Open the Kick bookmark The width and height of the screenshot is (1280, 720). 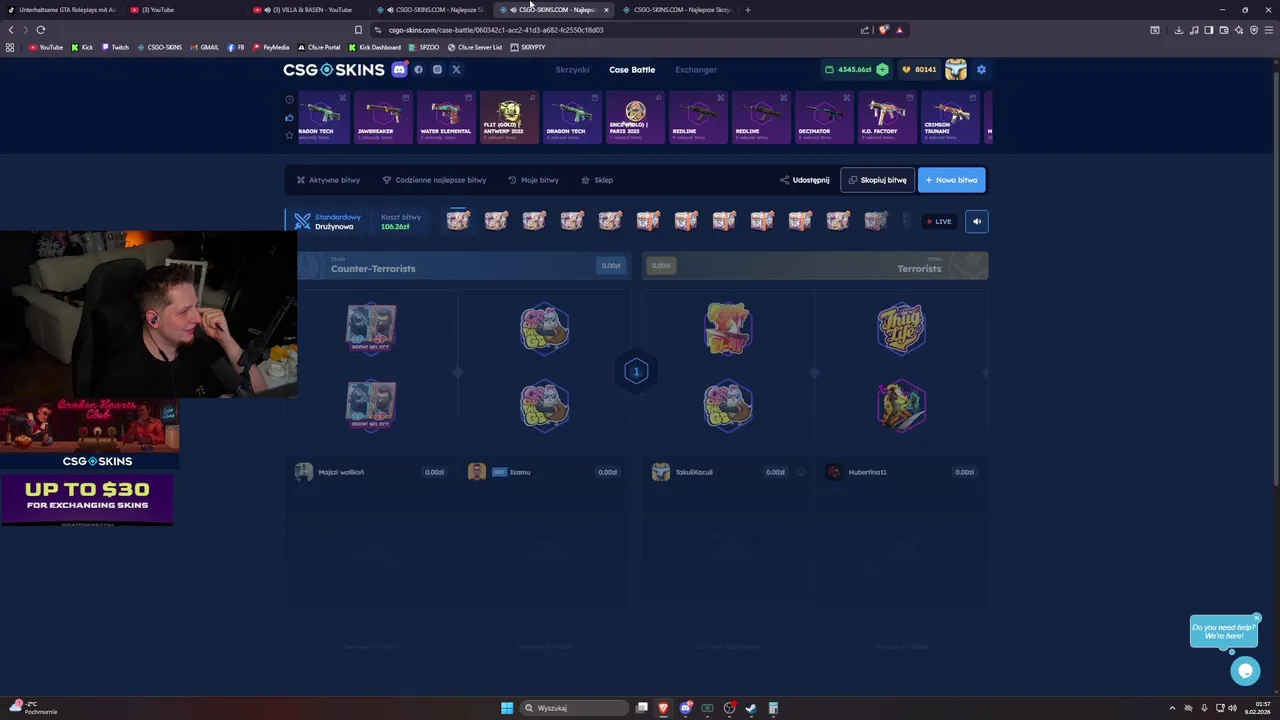pos(82,47)
